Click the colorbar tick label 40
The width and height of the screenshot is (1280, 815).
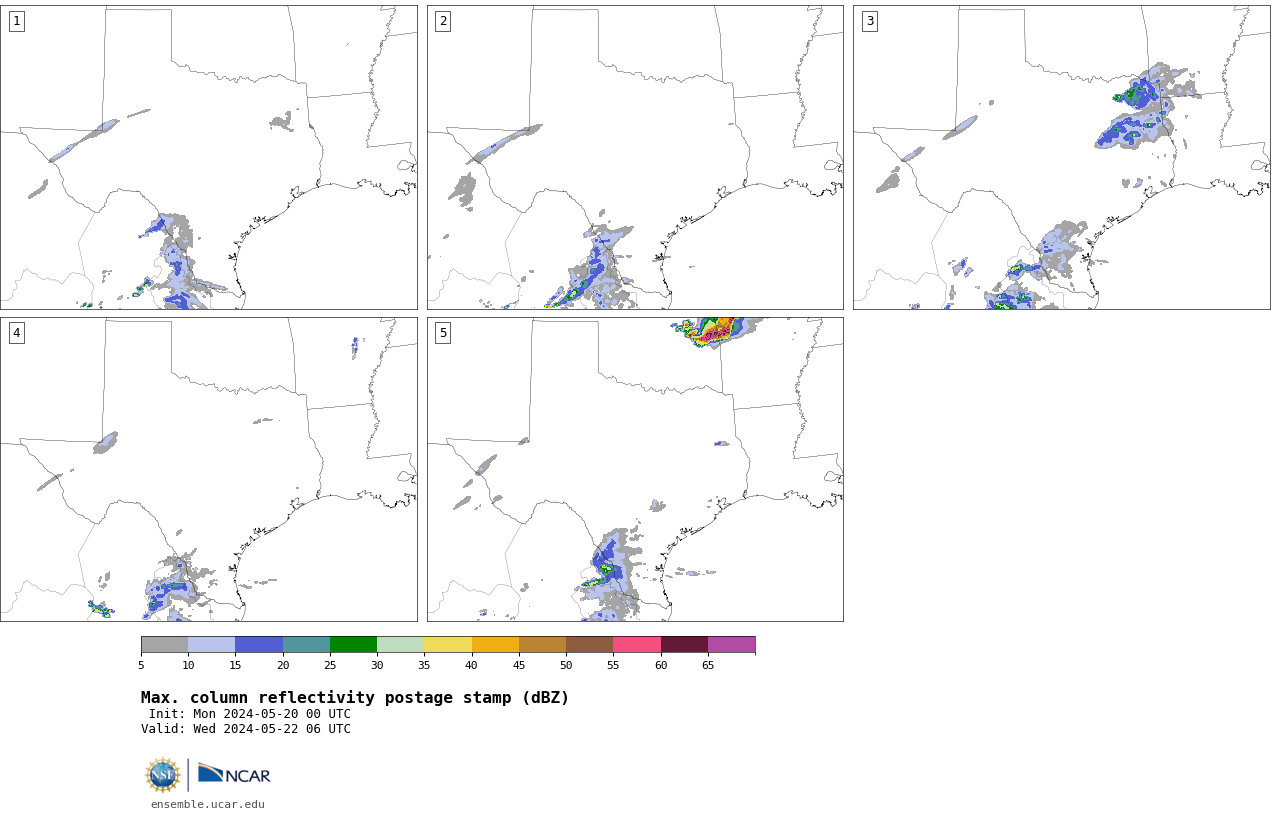tap(471, 665)
